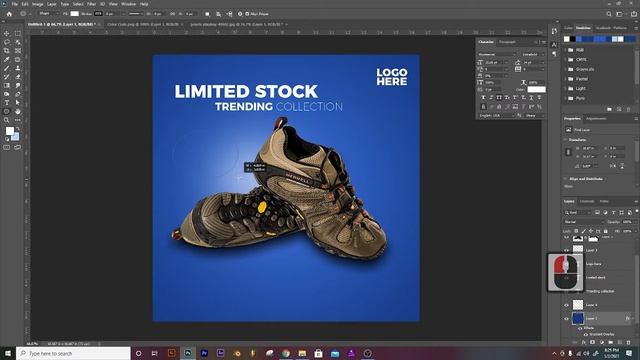Screen dimensions: 640x360
Task: Switch to the Channels tab
Action: 587,201
